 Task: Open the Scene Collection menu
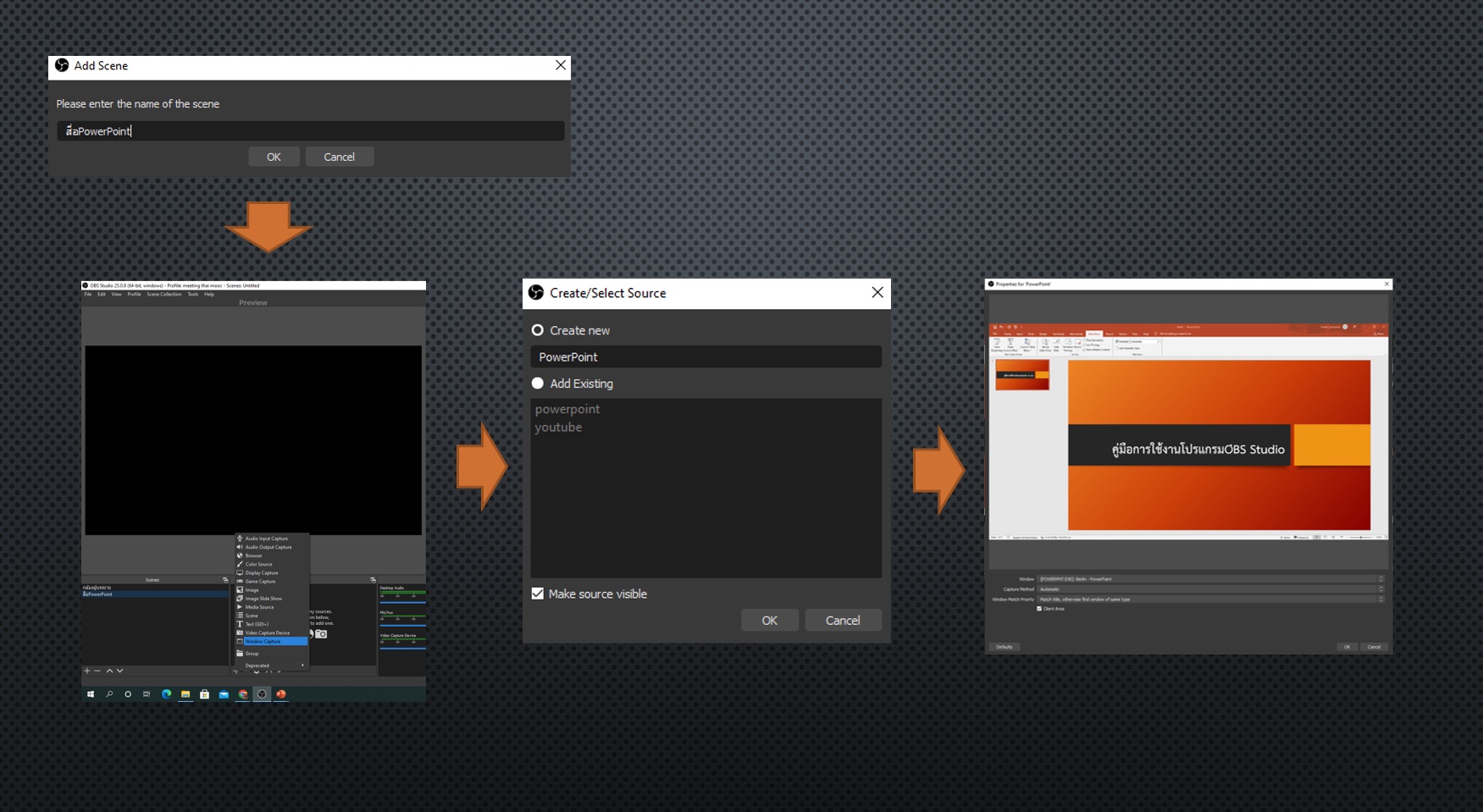(164, 294)
